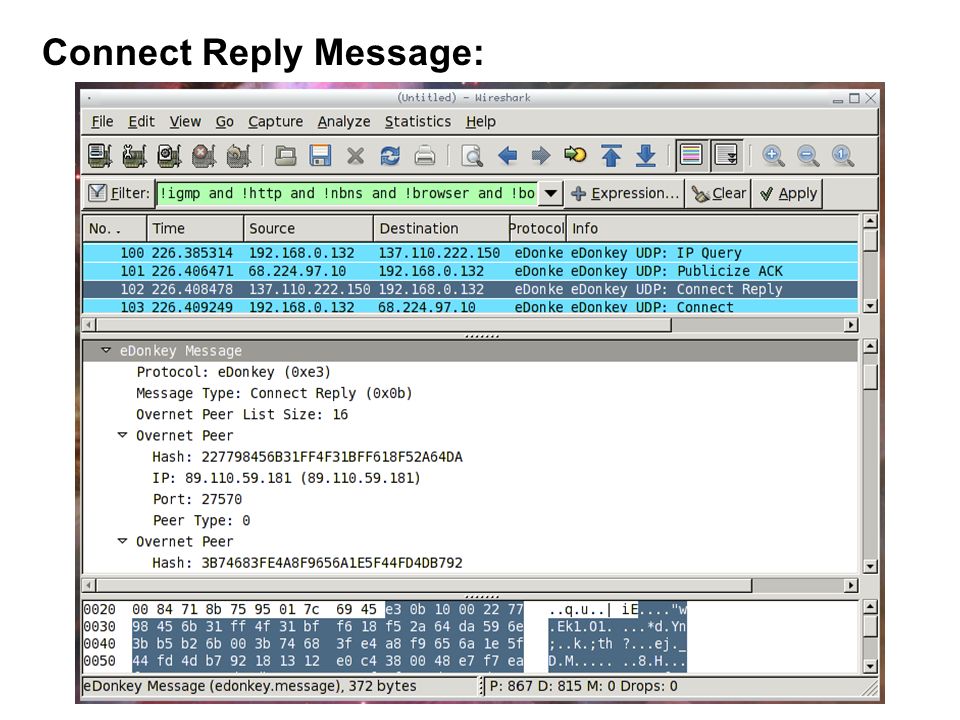Select Overnet Peer List Size: 16
Image resolution: width=960 pixels, height=720 pixels.
tap(242, 414)
